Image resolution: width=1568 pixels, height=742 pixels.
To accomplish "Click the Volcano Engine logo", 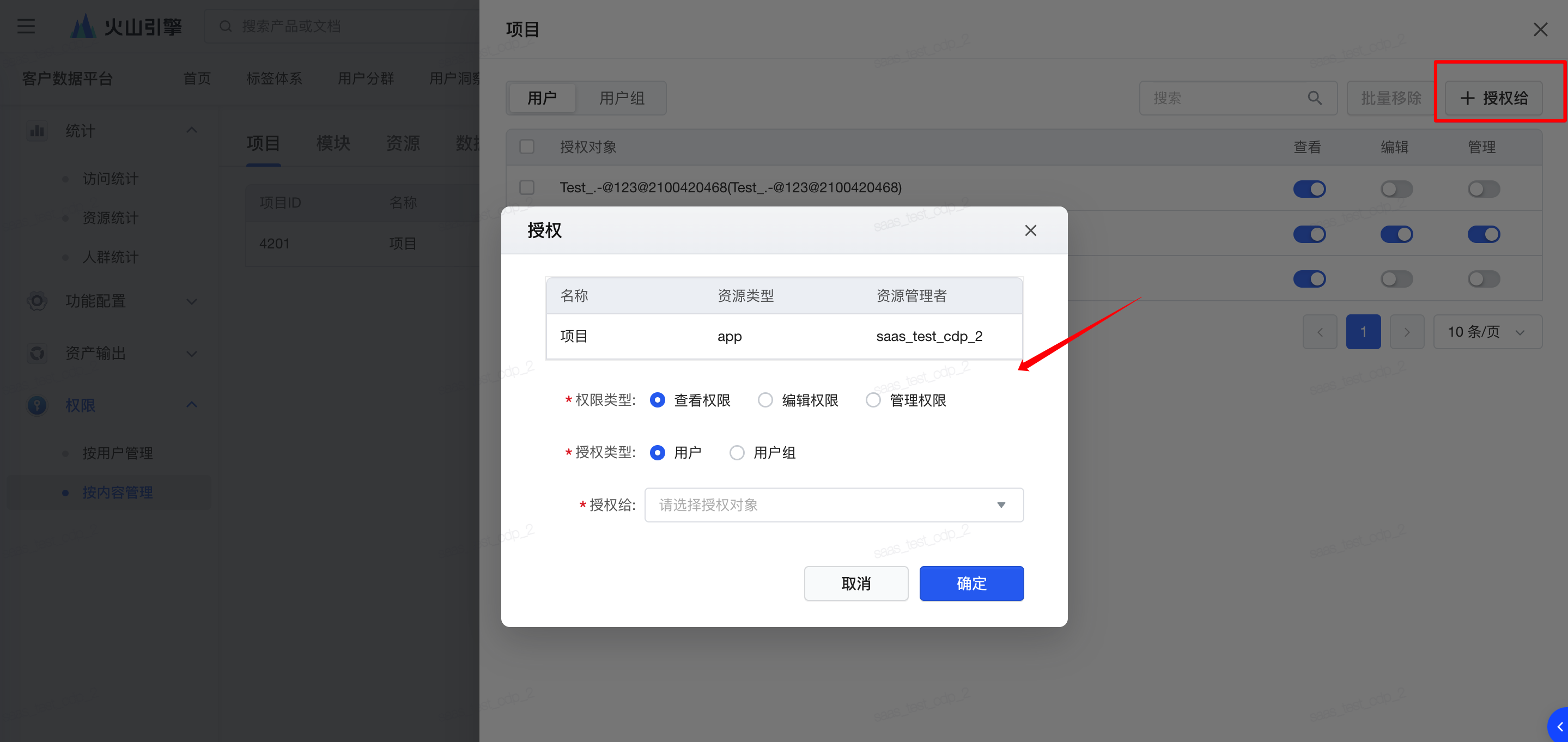I will [x=126, y=26].
